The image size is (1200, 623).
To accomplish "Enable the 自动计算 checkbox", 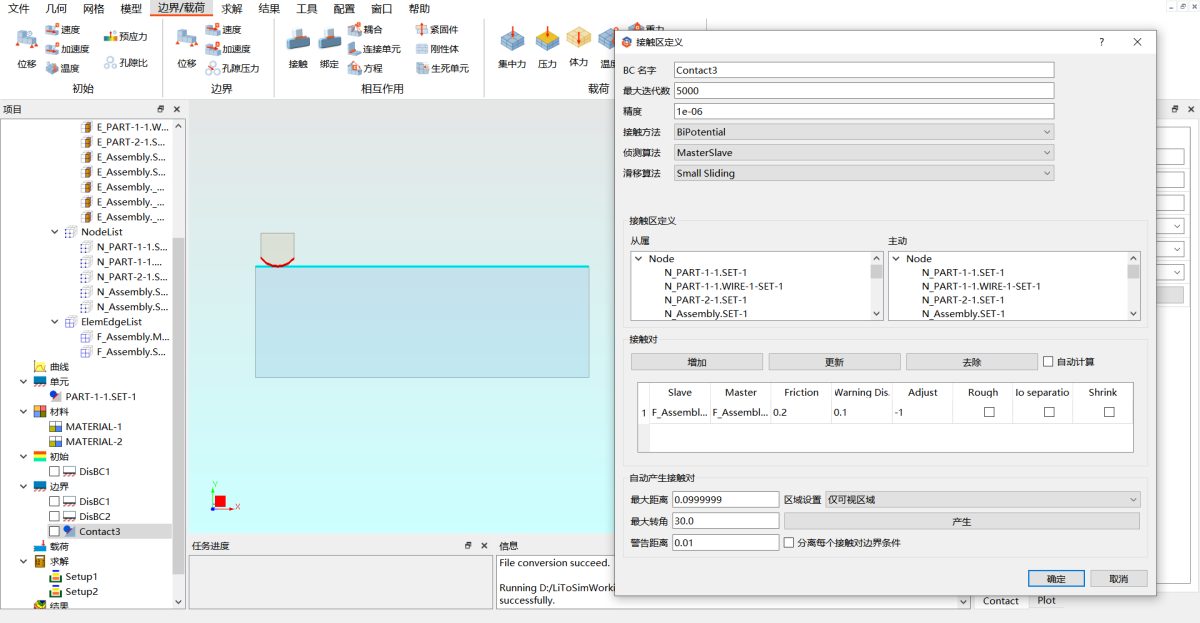I will pyautogui.click(x=1048, y=362).
